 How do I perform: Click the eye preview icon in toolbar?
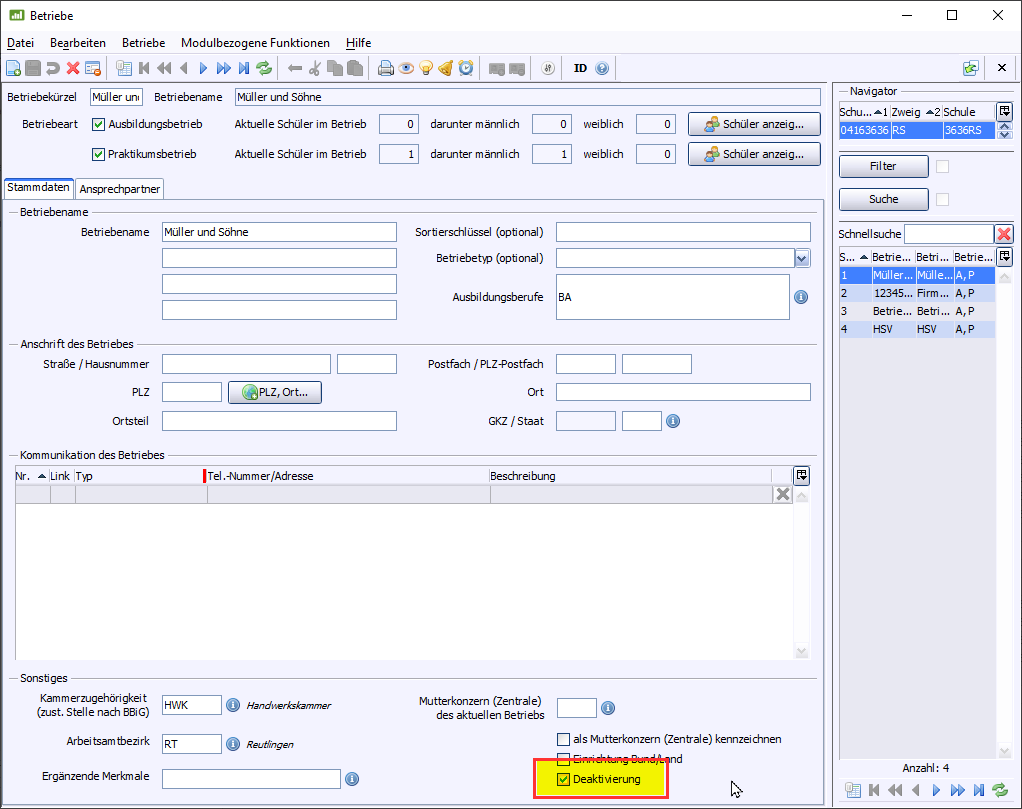point(406,68)
